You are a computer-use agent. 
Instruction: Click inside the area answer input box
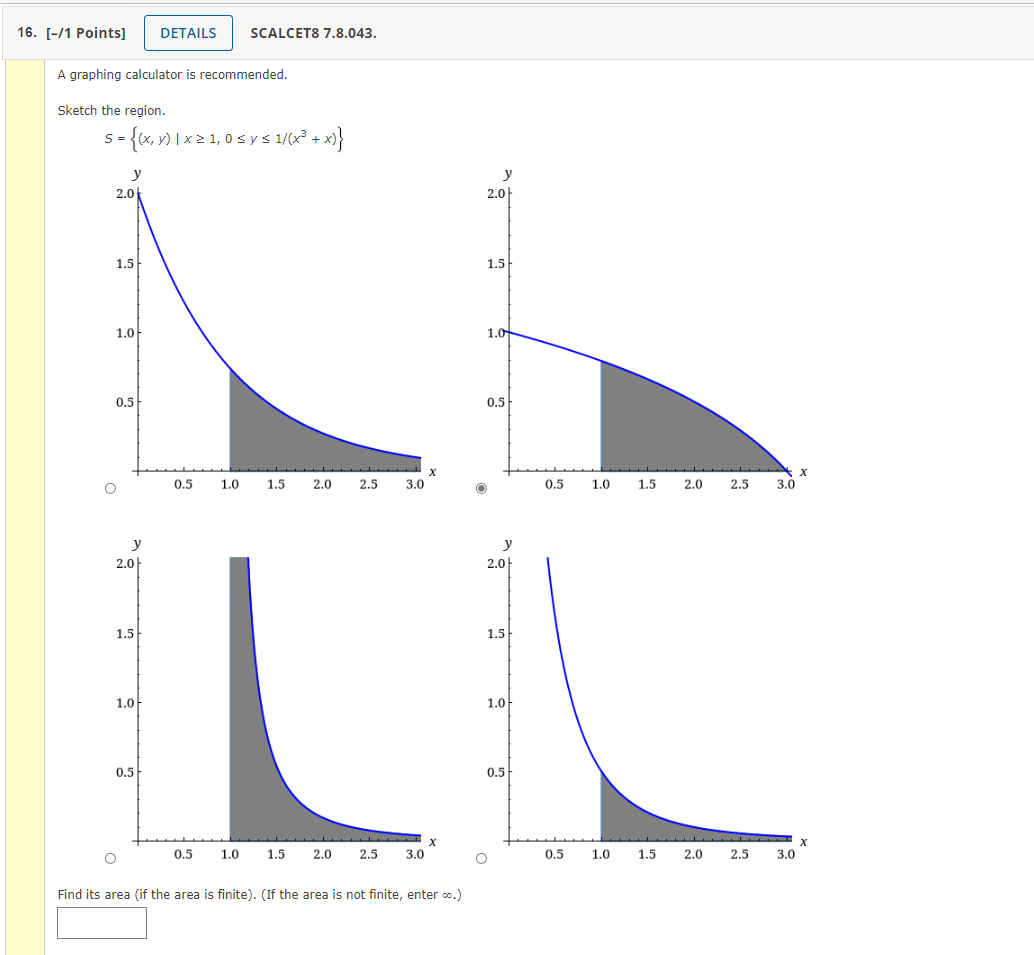102,923
